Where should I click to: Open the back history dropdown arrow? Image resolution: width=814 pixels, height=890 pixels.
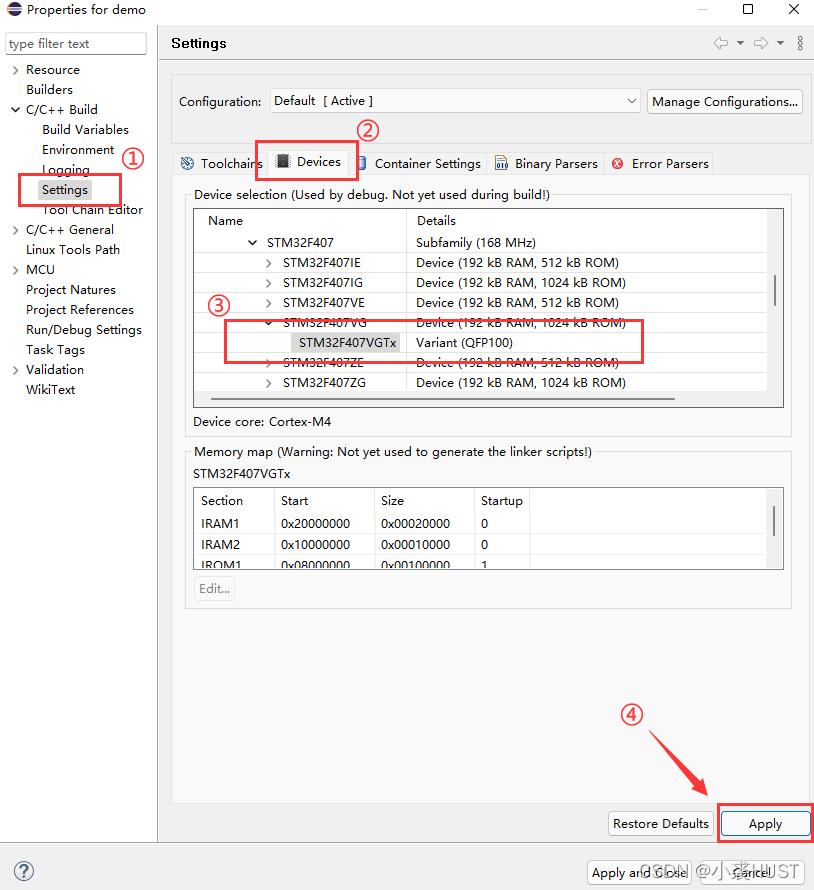pyautogui.click(x=740, y=43)
